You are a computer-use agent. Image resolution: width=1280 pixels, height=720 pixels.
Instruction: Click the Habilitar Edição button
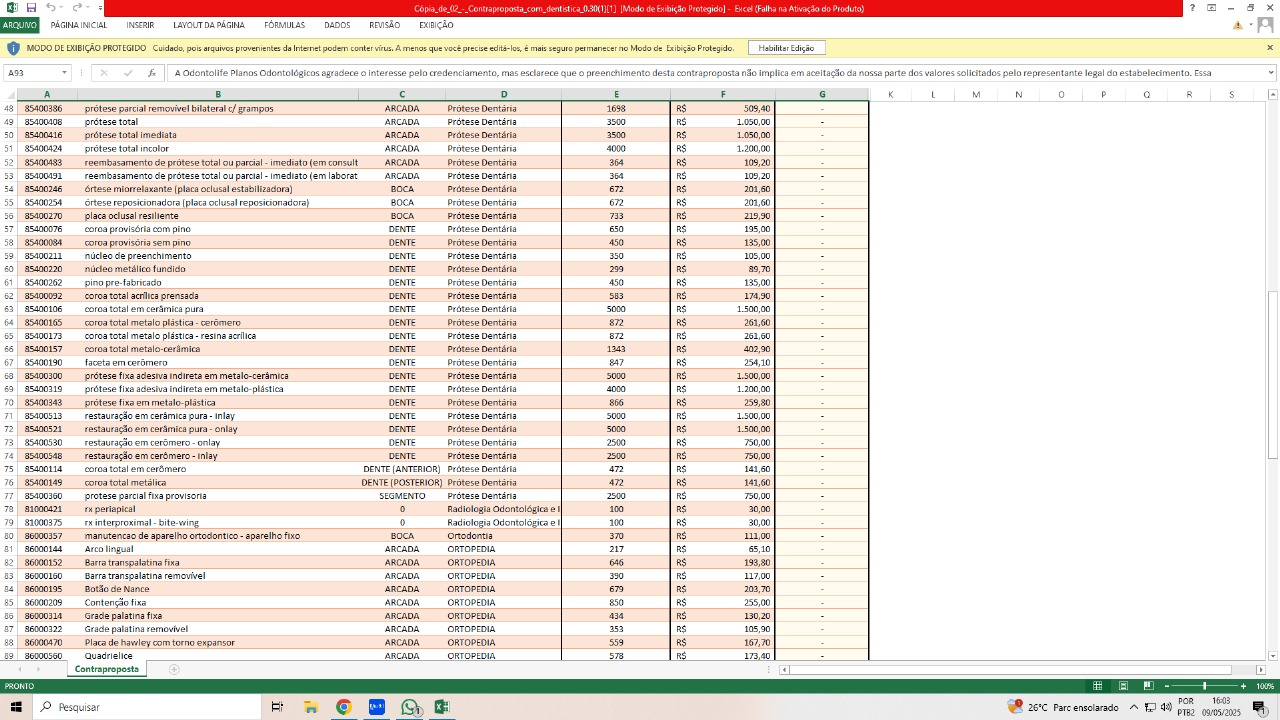pyautogui.click(x=786, y=48)
